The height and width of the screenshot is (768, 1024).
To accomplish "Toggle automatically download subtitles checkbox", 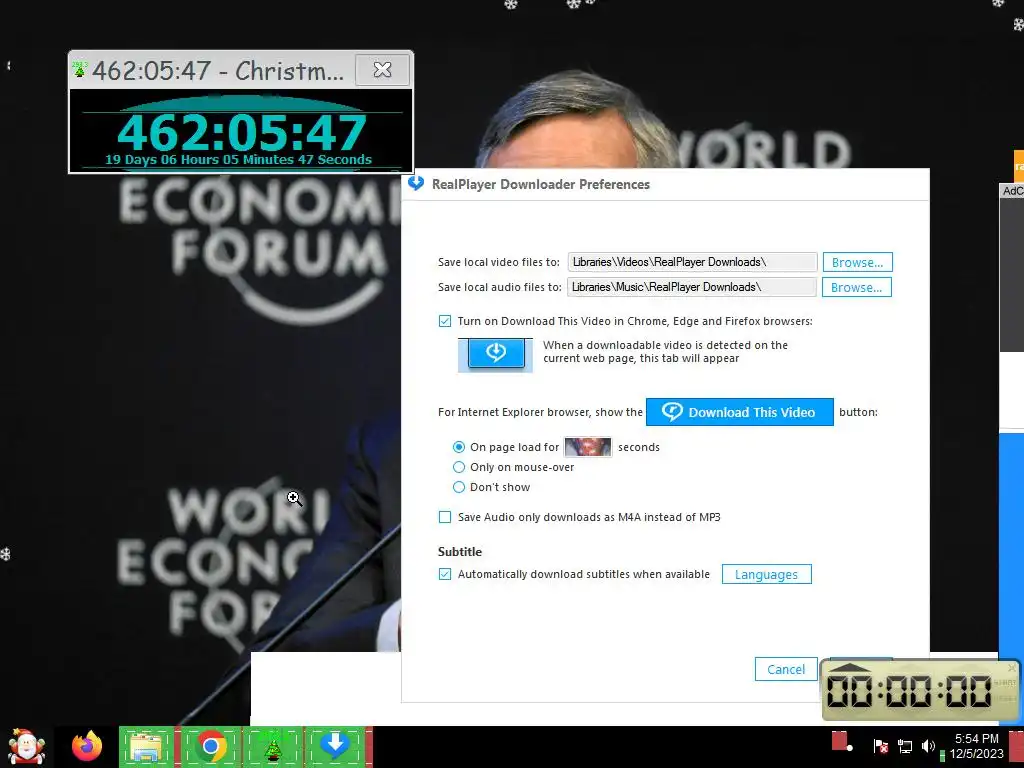I will pyautogui.click(x=445, y=574).
